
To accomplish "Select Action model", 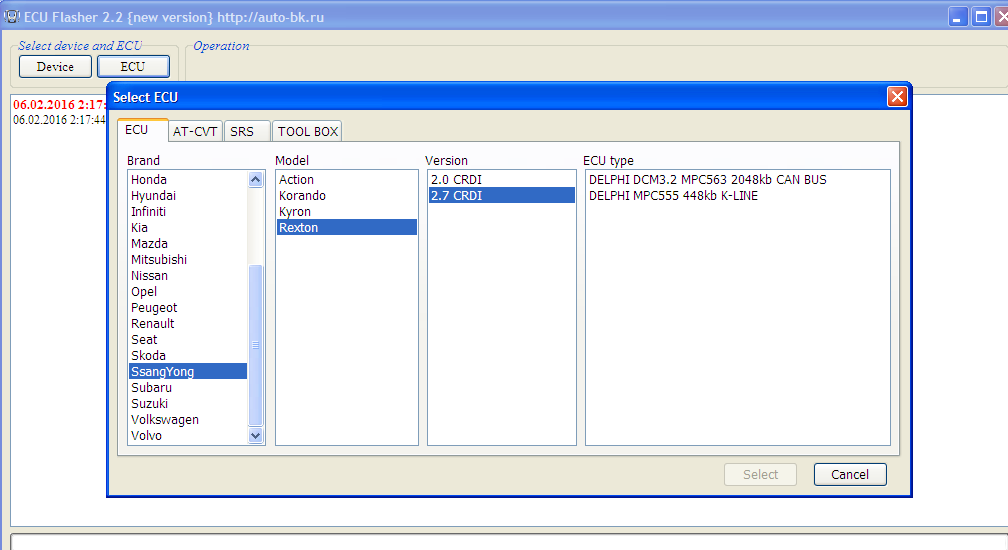I will click(x=346, y=179).
